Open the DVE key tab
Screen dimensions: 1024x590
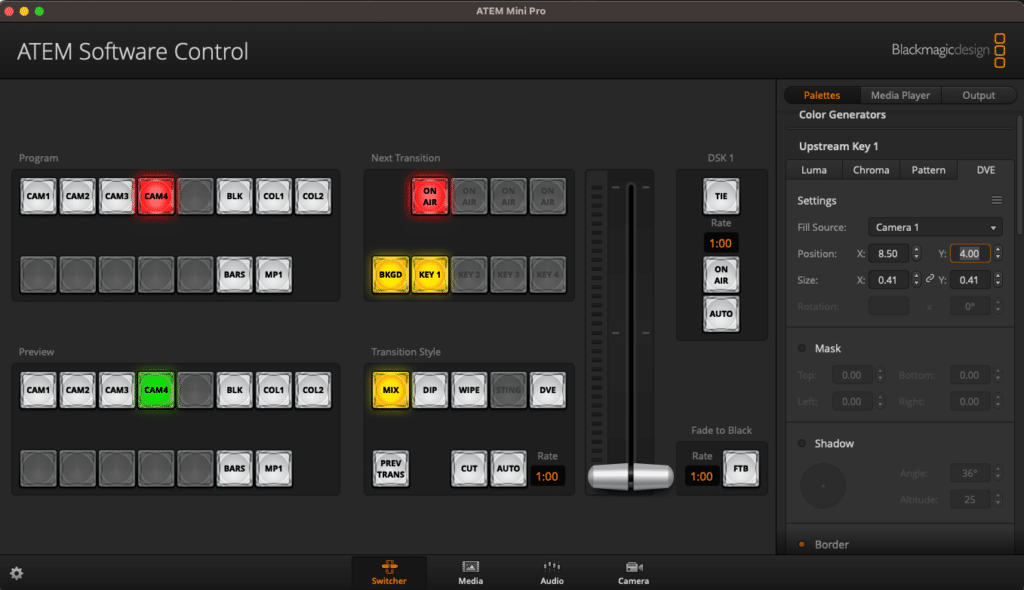(985, 170)
